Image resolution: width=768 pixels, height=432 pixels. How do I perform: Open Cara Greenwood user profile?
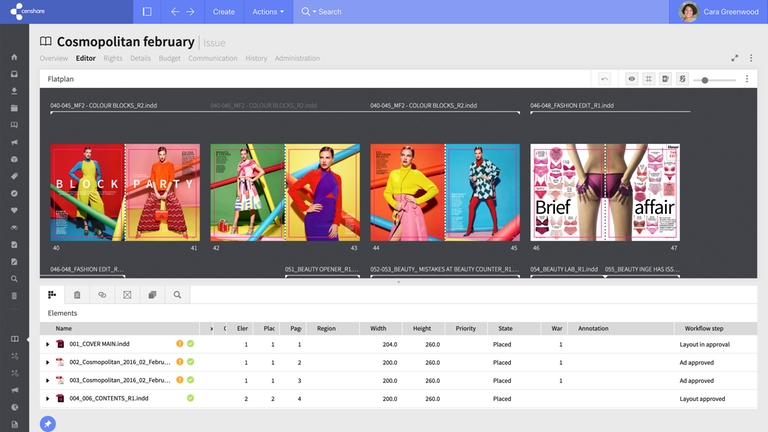coord(719,12)
